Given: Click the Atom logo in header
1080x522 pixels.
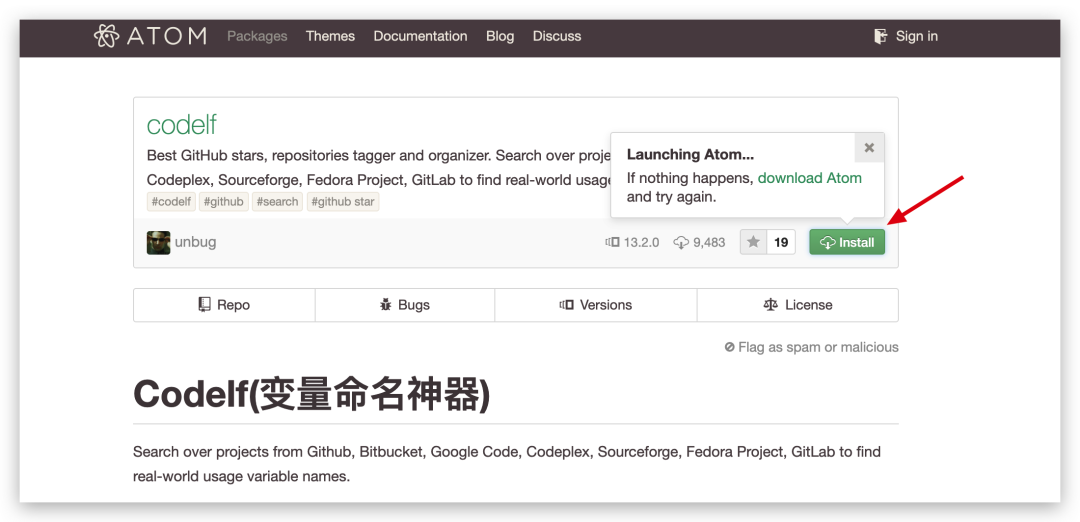Looking at the screenshot, I should pos(149,36).
